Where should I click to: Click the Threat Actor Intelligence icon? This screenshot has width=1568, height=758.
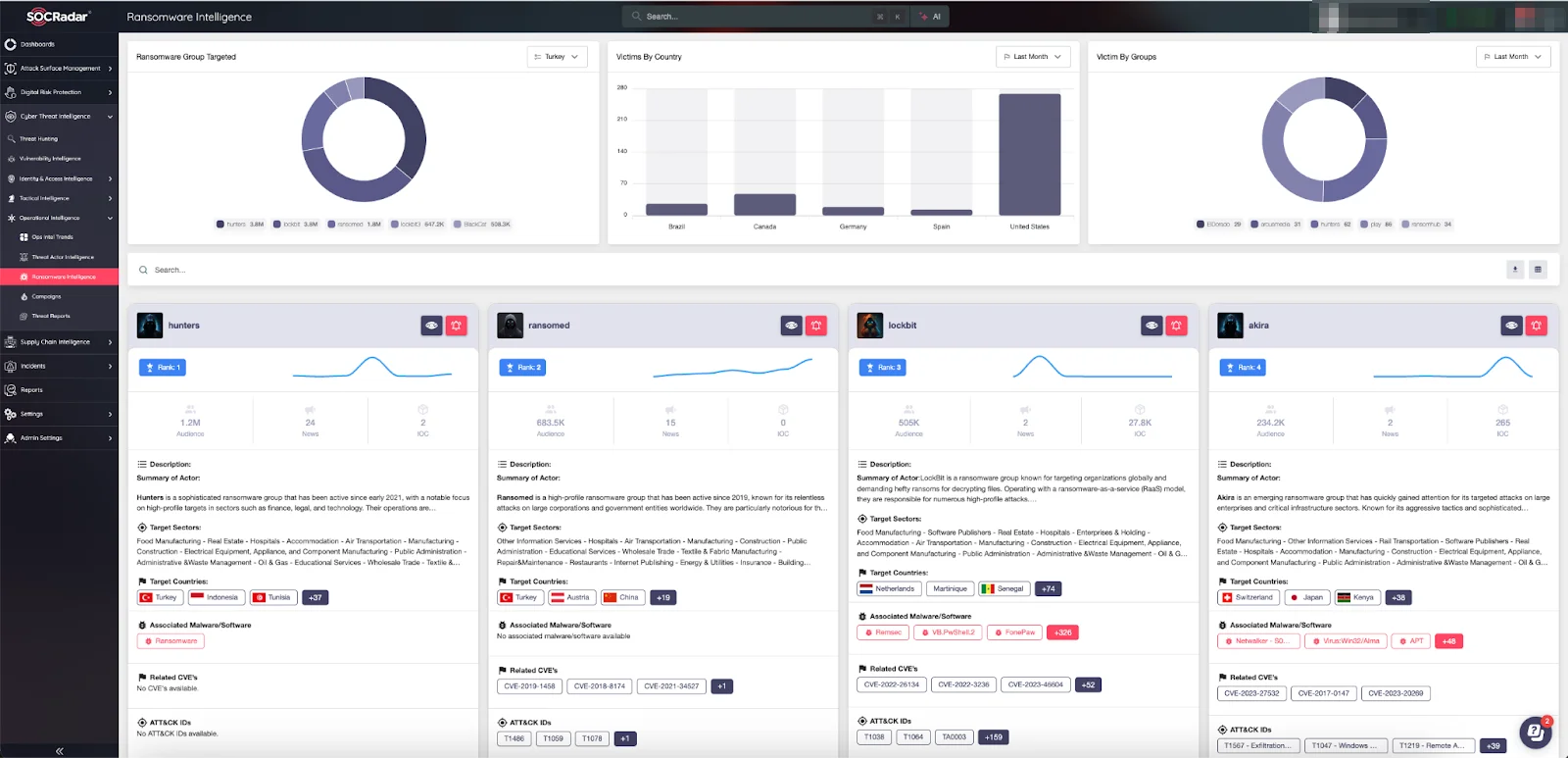pos(24,257)
